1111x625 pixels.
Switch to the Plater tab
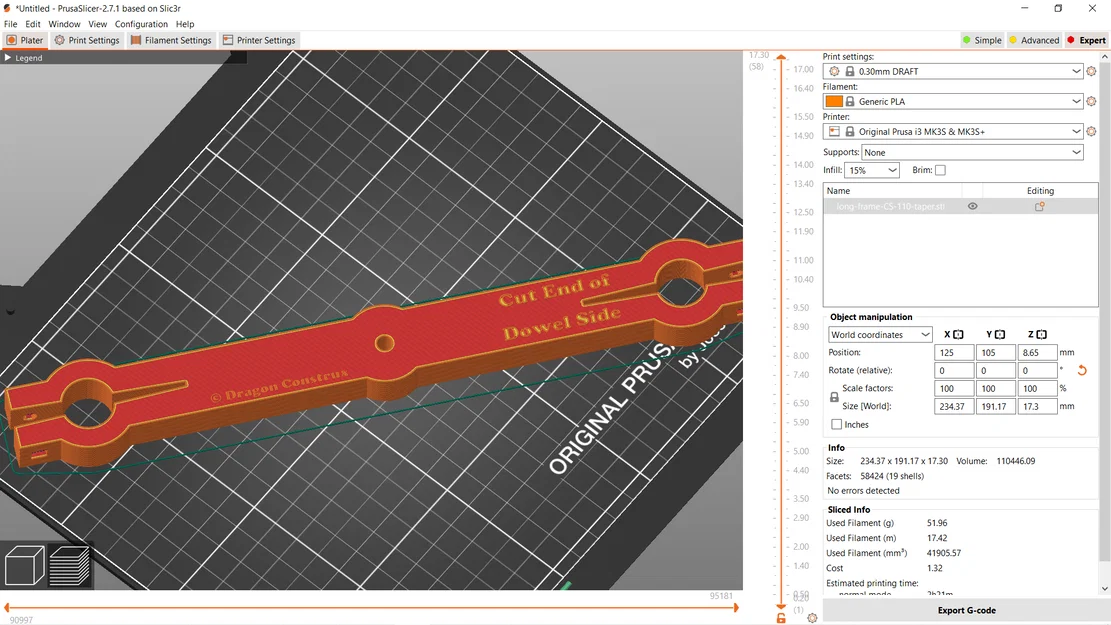click(25, 40)
